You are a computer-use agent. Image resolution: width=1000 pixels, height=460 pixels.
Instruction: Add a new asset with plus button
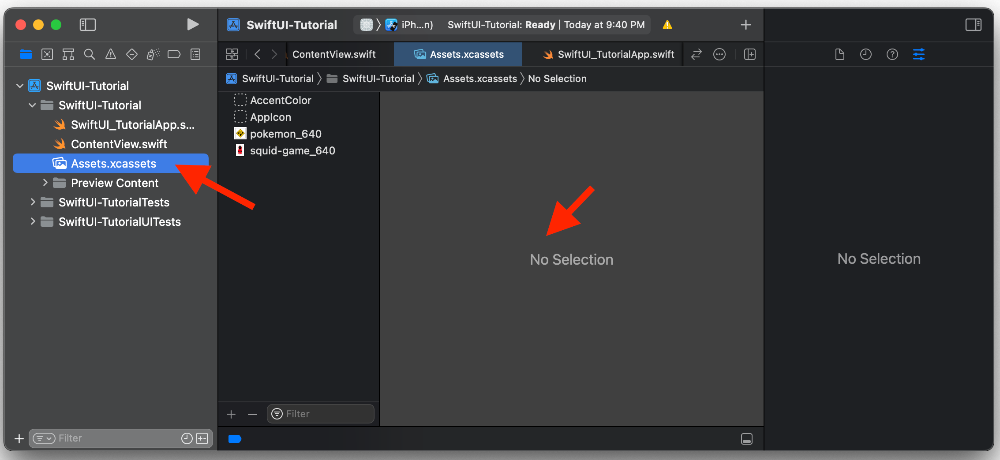(x=231, y=414)
